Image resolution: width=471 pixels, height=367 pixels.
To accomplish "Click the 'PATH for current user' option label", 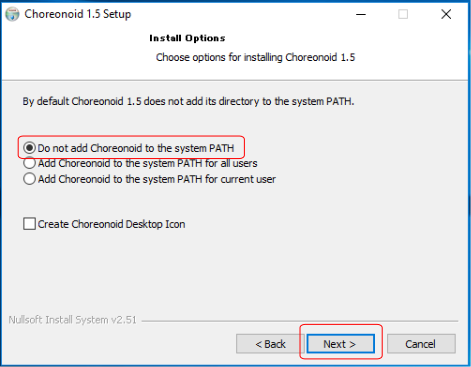I will click(157, 179).
